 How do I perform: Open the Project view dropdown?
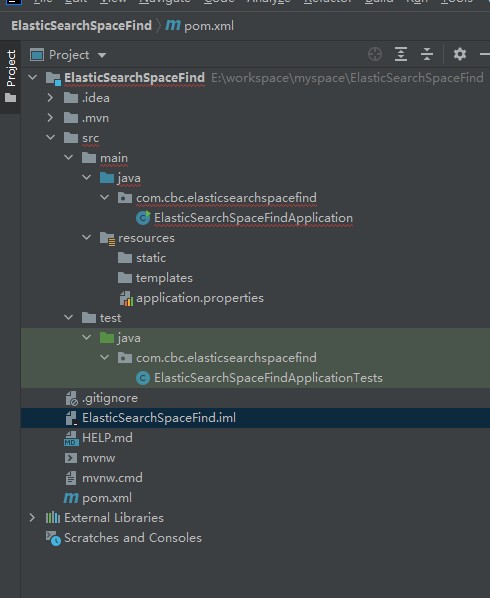point(68,55)
